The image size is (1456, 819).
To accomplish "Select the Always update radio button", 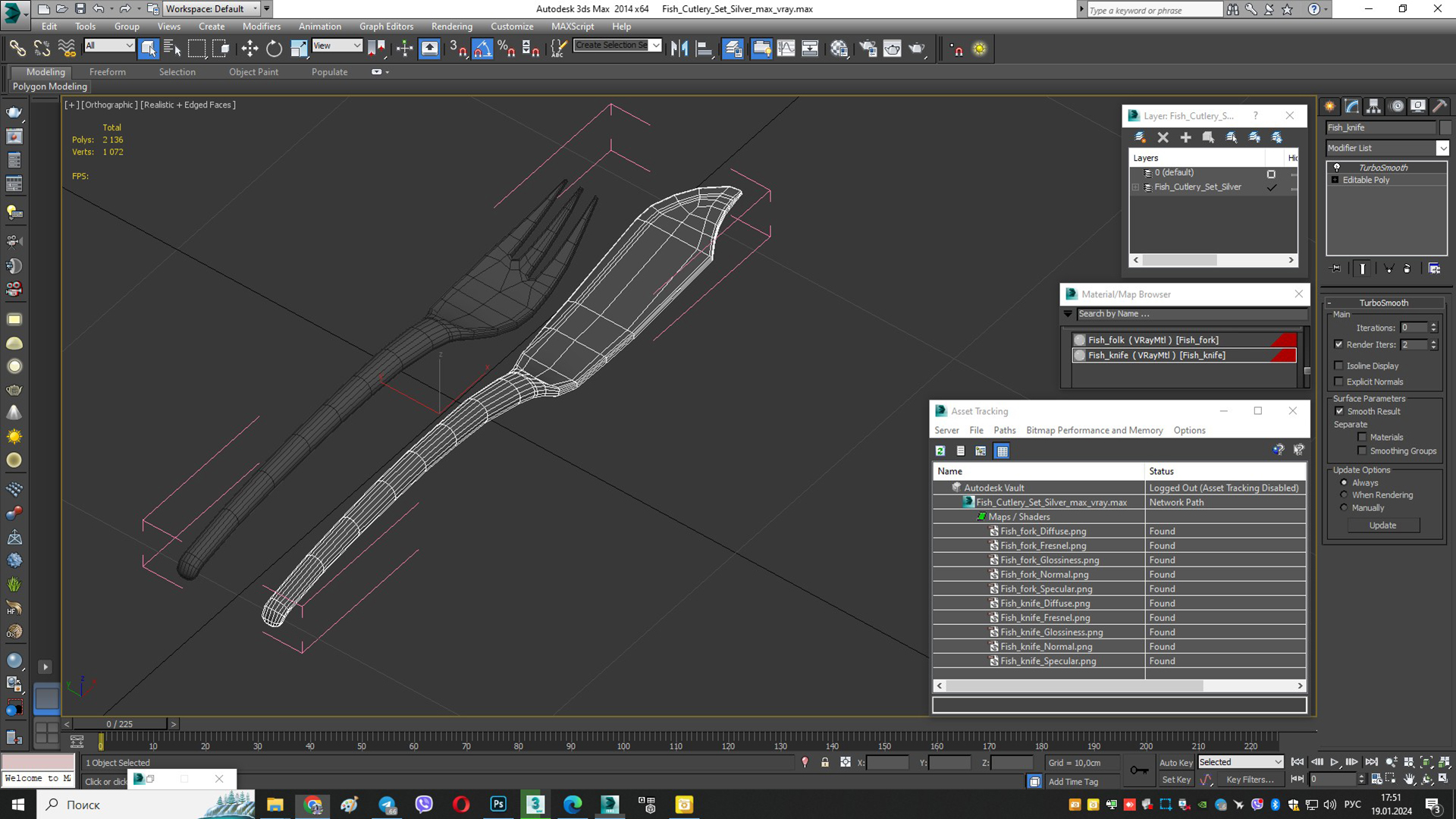I will pyautogui.click(x=1345, y=482).
